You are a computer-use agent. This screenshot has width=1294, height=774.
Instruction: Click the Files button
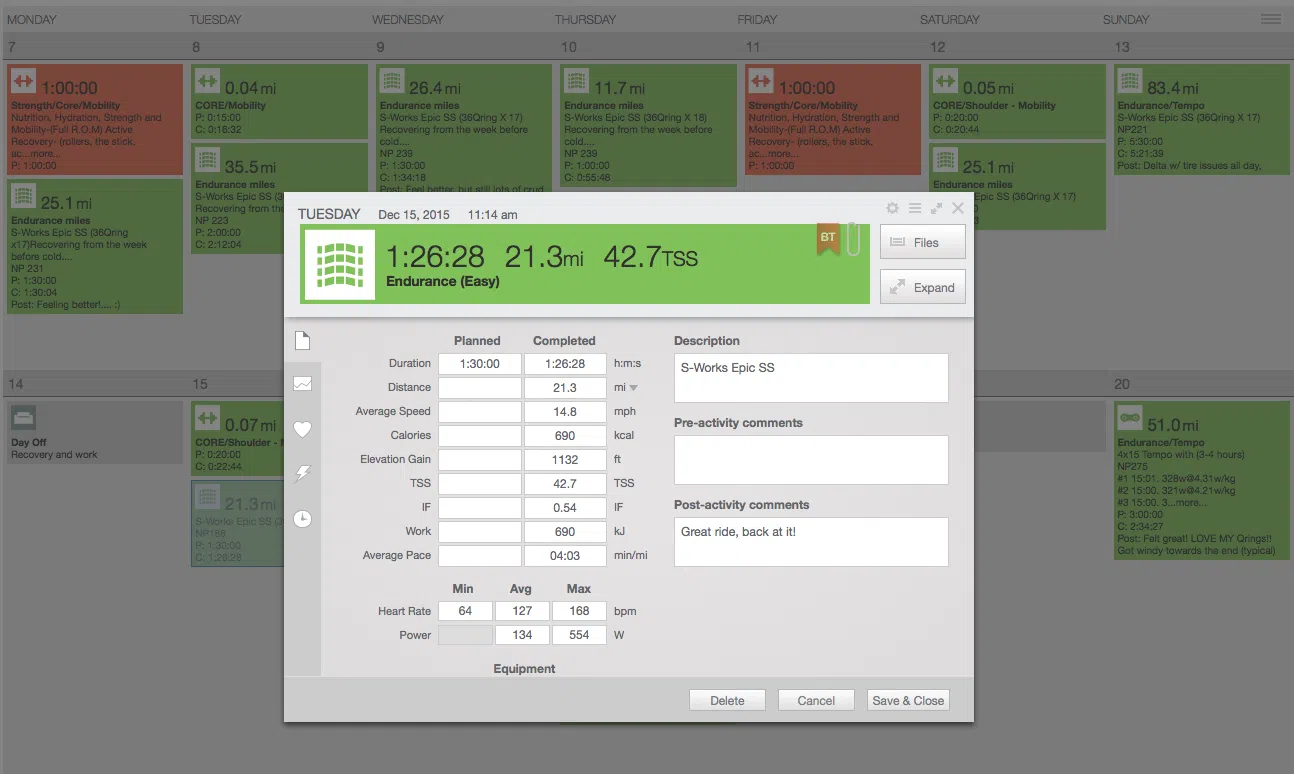point(922,242)
